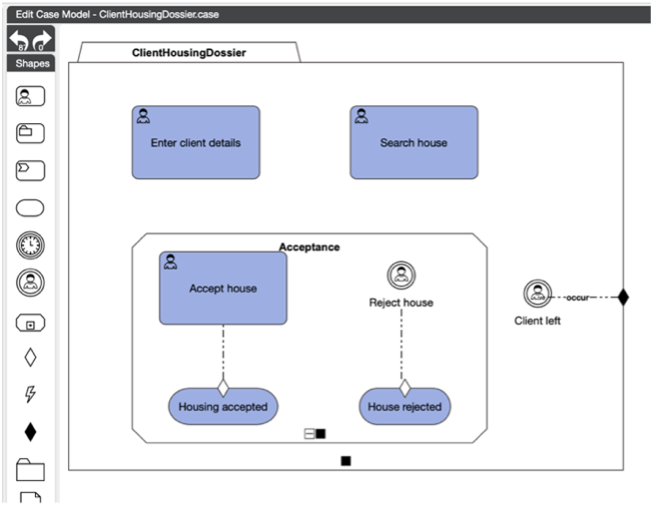653x507 pixels.
Task: Choose the Case Plan folder shape
Action: (x=30, y=469)
